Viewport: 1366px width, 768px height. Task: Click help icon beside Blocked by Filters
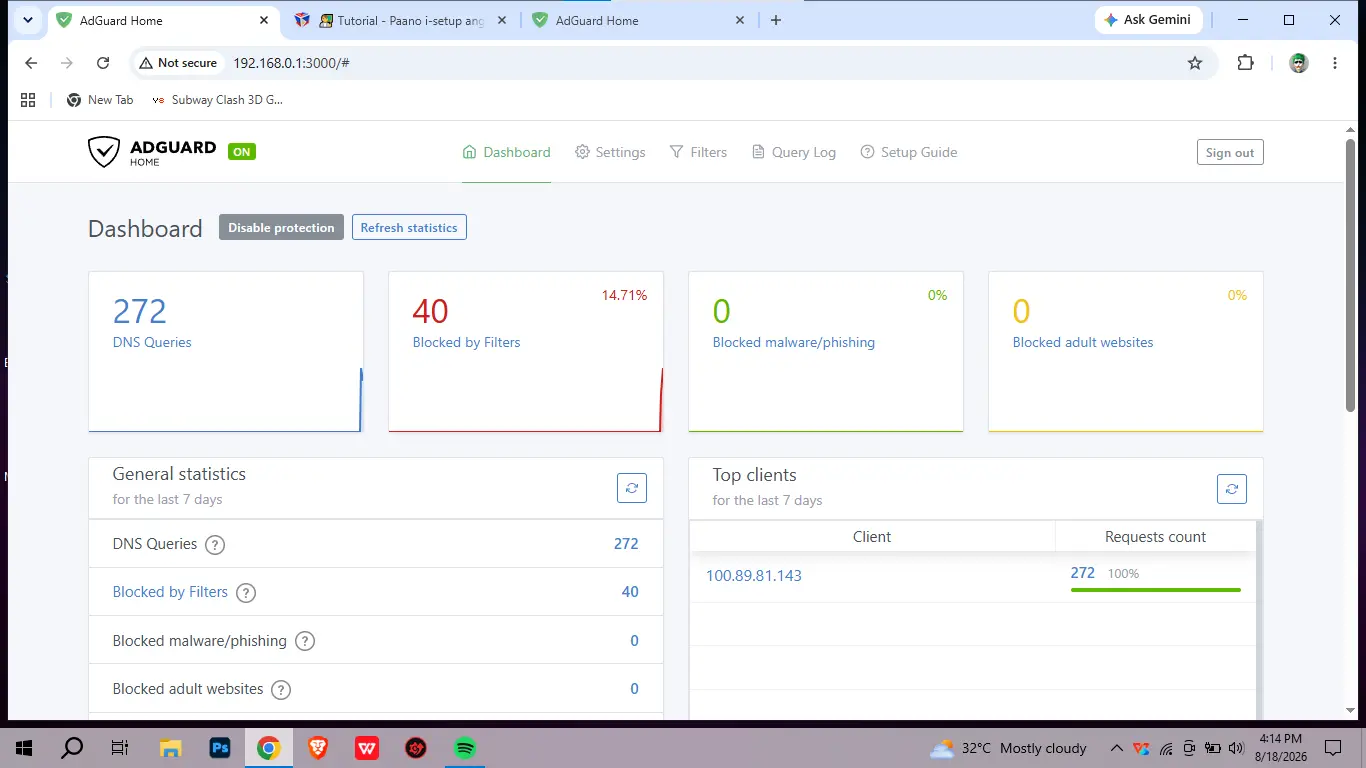pyautogui.click(x=246, y=593)
